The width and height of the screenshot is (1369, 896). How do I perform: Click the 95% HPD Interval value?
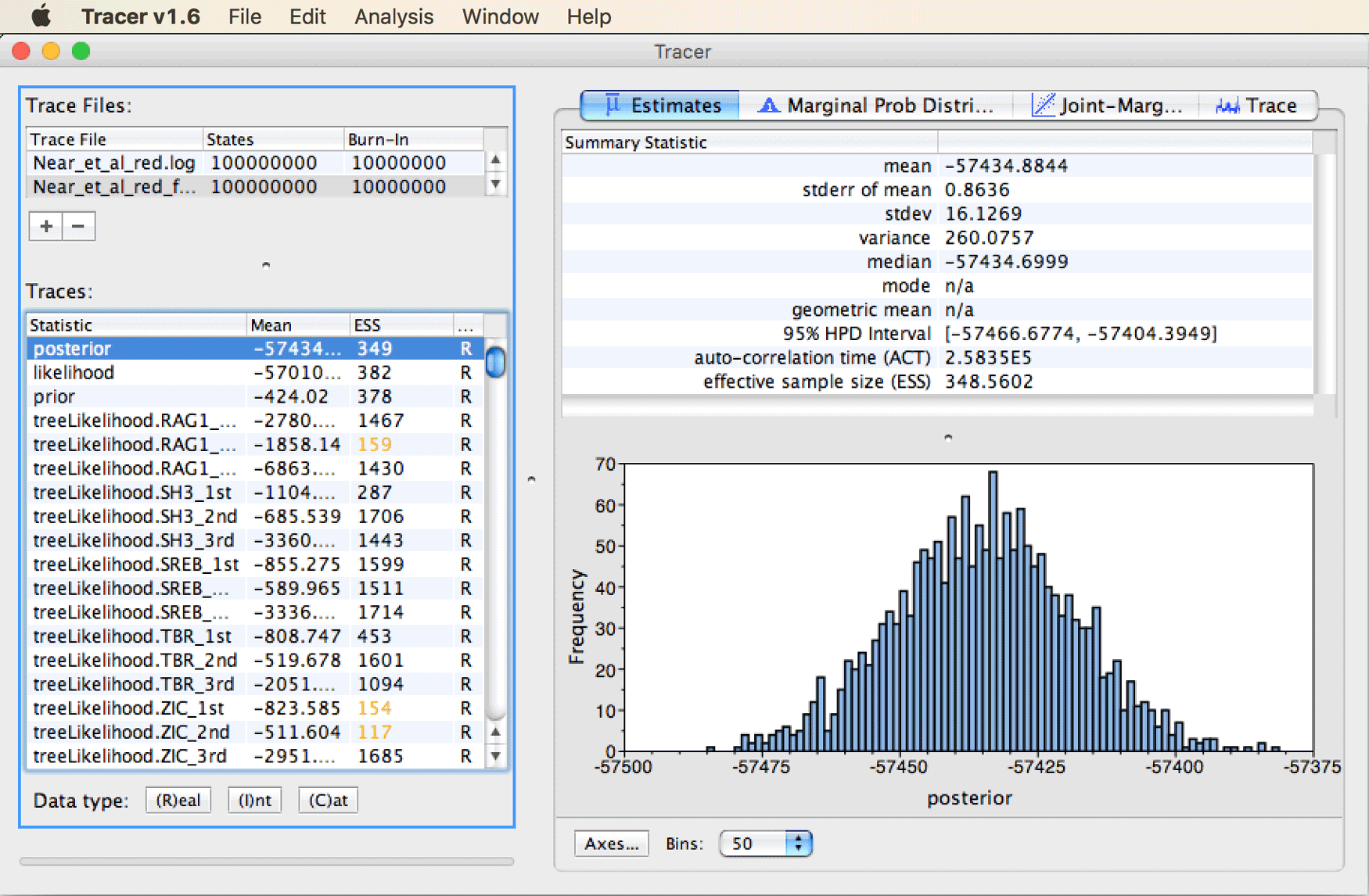(1080, 334)
